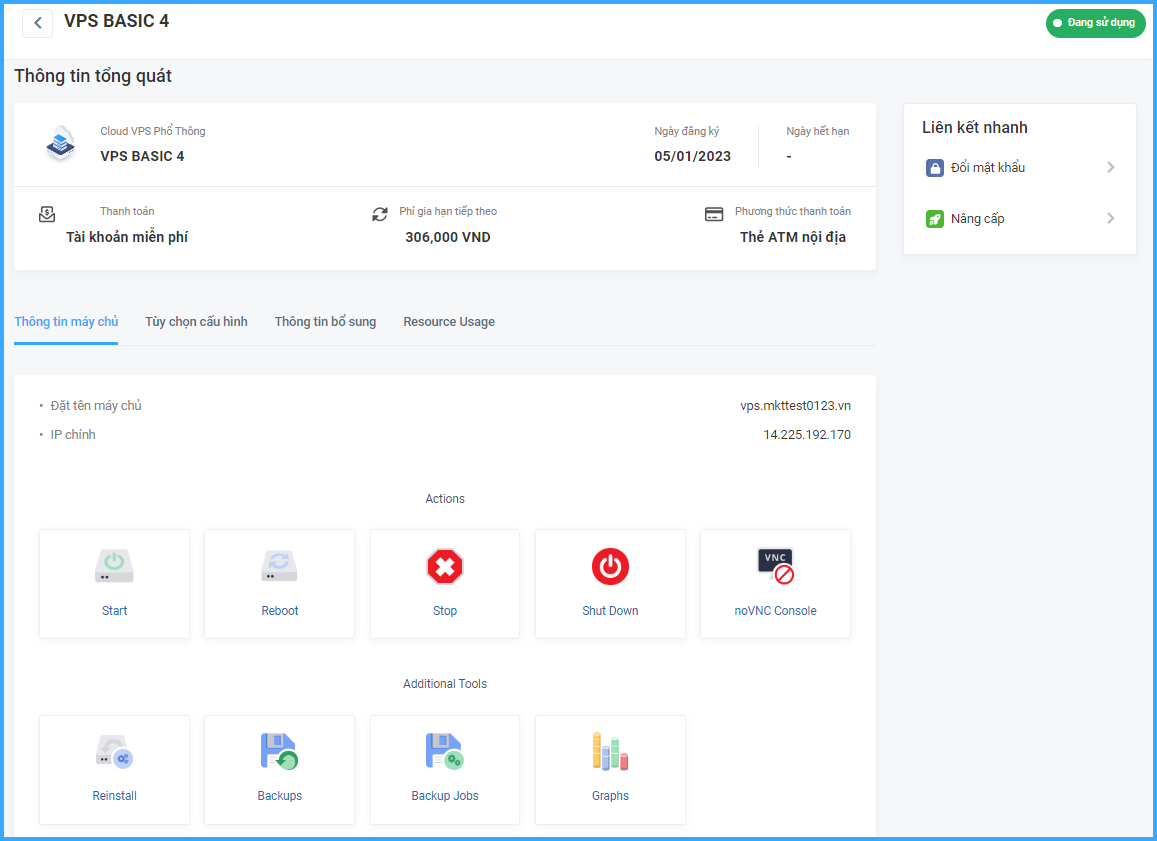Screen dimensions: 1157x841
Task: Click the bold VPS BASIC 4 product name in card
Action: tap(142, 156)
